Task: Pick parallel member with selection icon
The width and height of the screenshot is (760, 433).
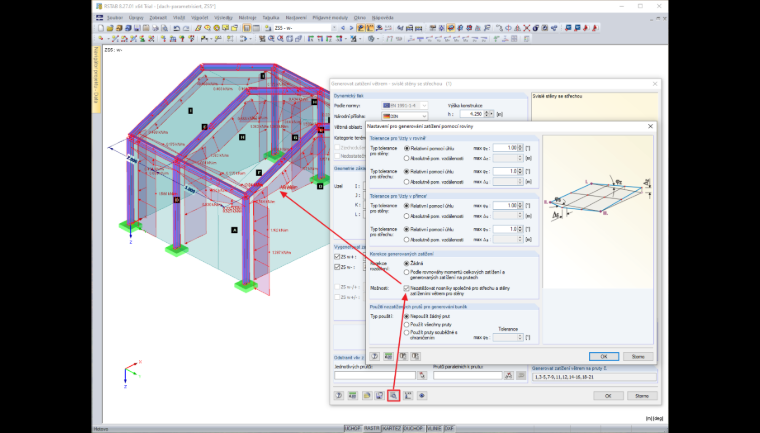Action: pyautogui.click(x=508, y=375)
